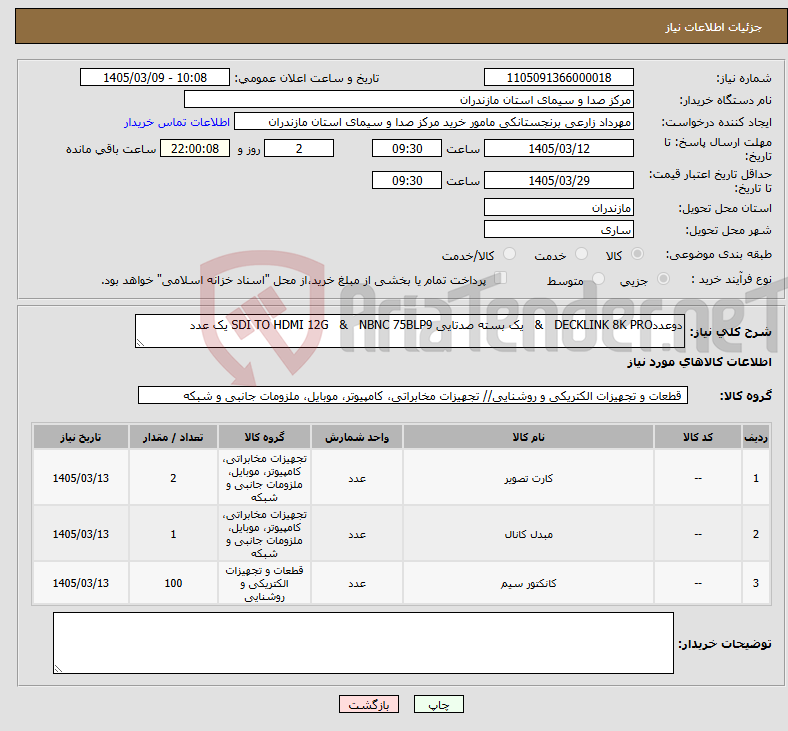788x731 pixels.
Task: Click the quantity 100 cell for کانکتور سیم
Action: point(173,583)
